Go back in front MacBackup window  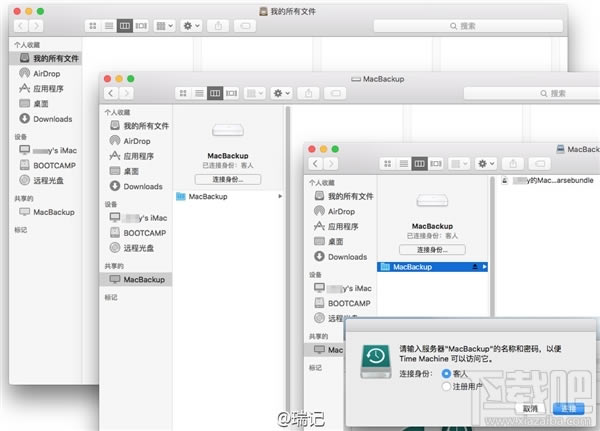315,163
